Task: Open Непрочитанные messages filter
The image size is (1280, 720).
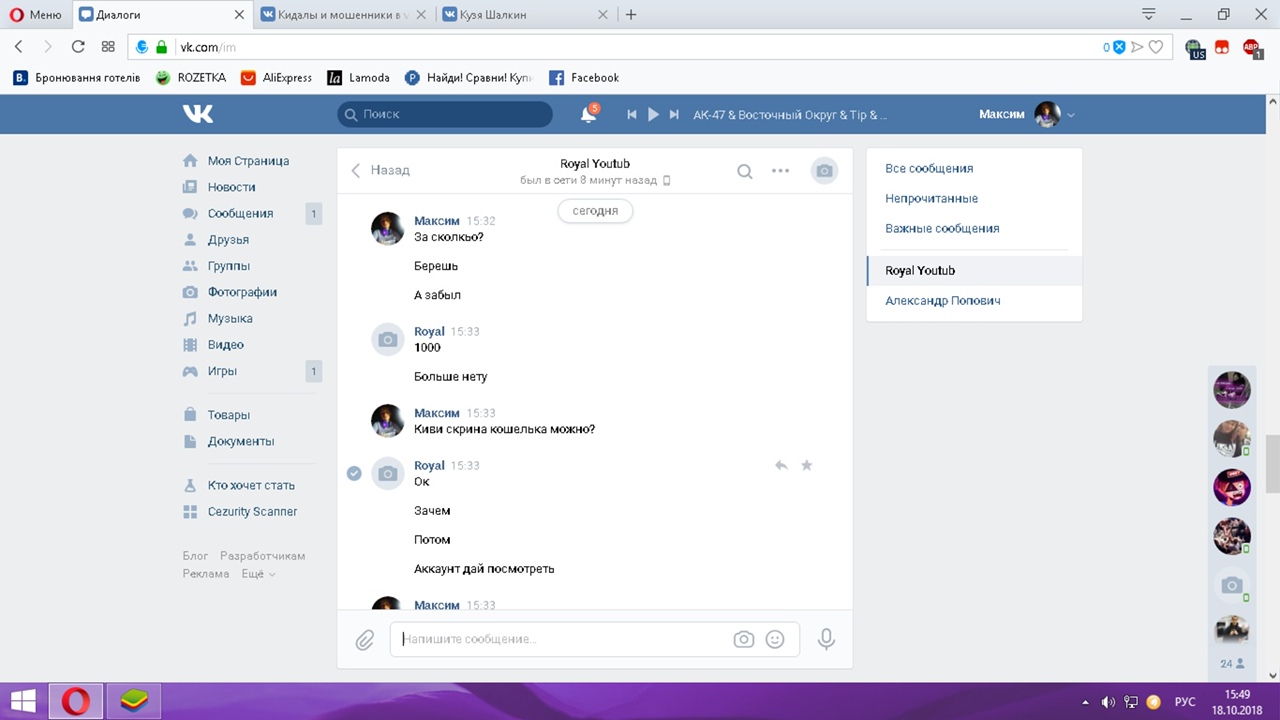Action: click(931, 198)
